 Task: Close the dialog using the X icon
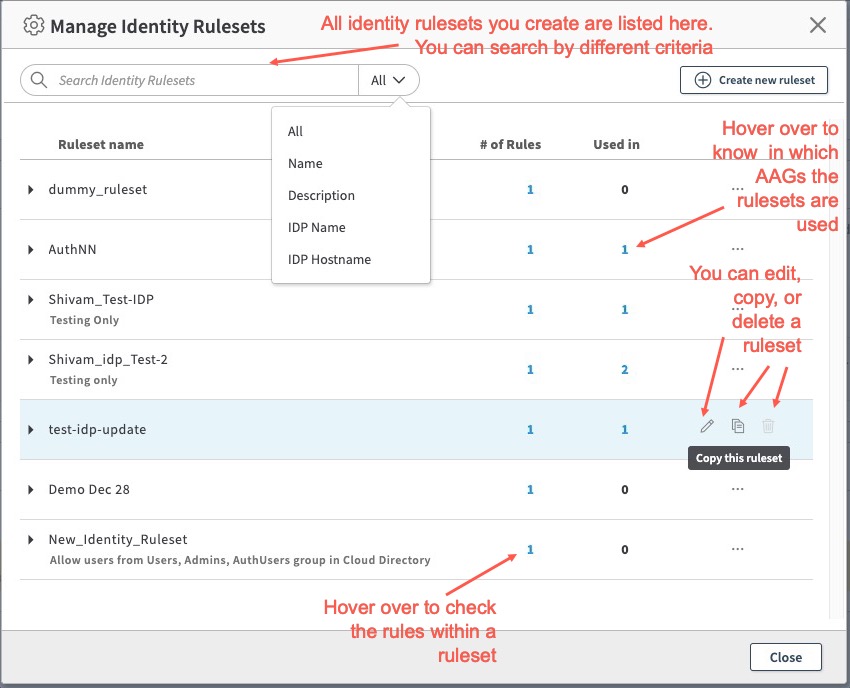pyautogui.click(x=817, y=25)
